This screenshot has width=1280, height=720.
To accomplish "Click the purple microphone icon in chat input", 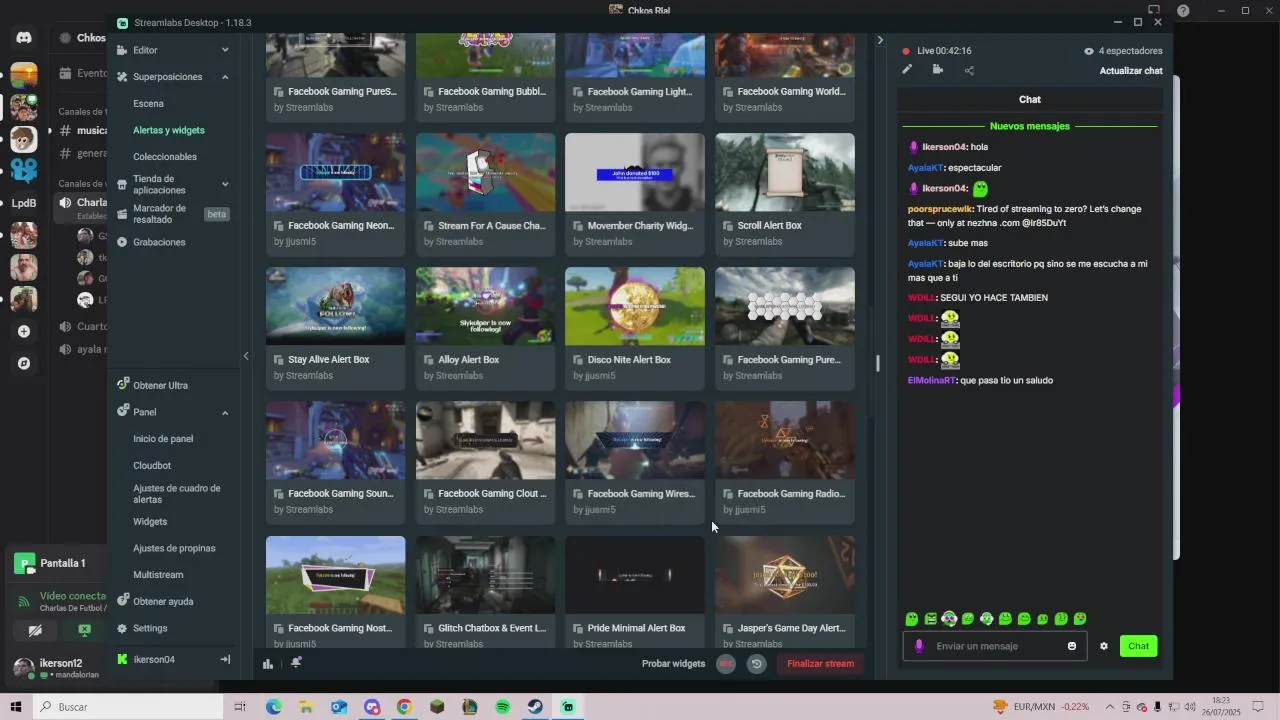I will [x=919, y=646].
